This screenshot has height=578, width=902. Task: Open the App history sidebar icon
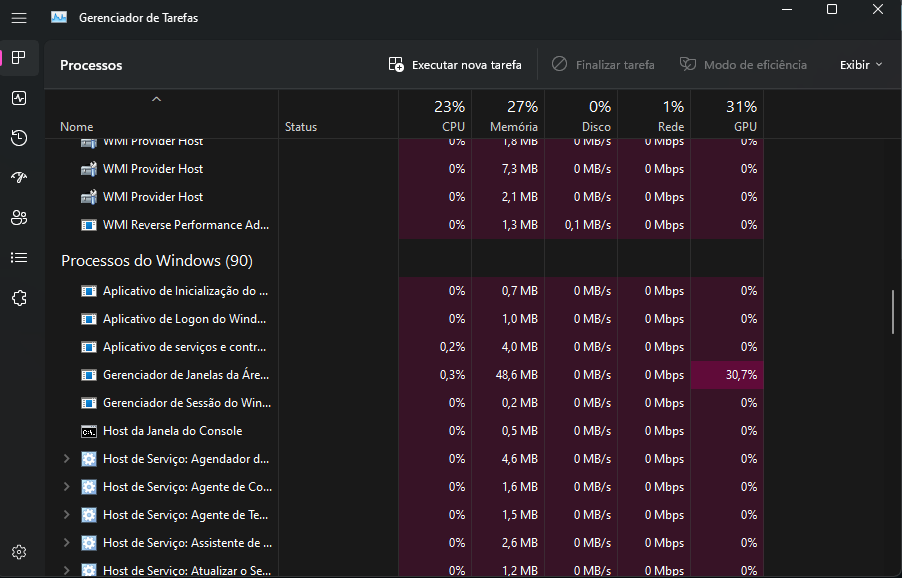pos(19,138)
